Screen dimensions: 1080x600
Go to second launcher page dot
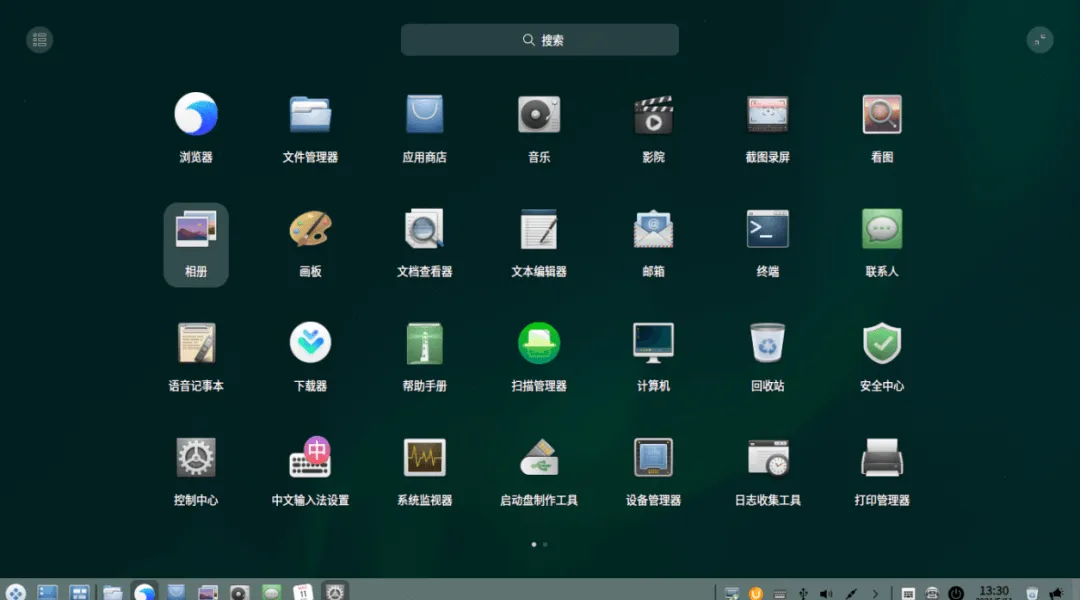[x=545, y=544]
